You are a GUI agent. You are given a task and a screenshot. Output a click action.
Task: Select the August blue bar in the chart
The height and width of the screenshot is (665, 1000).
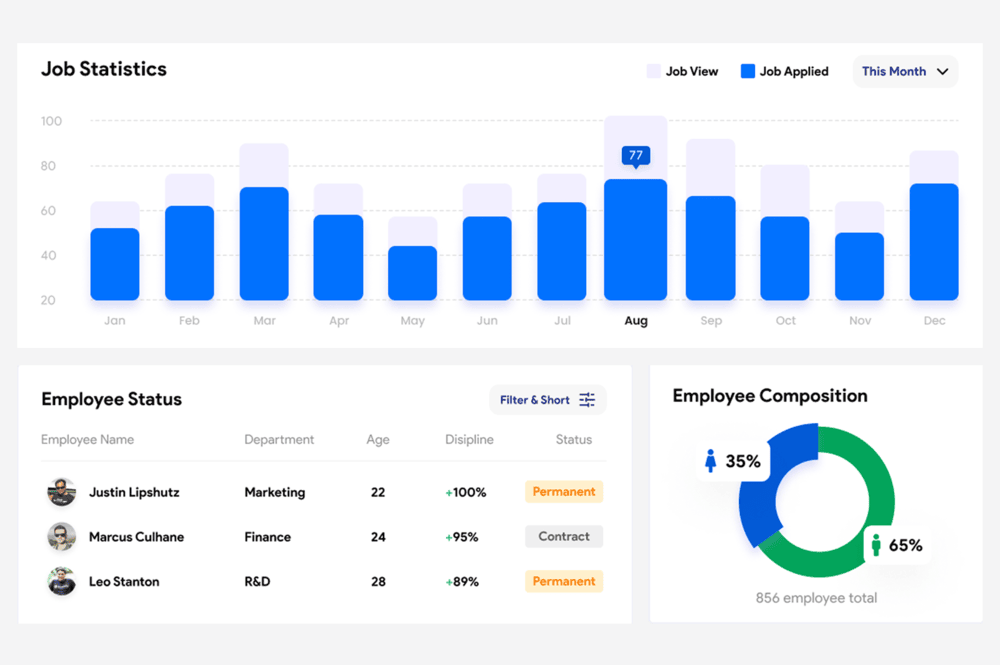click(x=635, y=240)
